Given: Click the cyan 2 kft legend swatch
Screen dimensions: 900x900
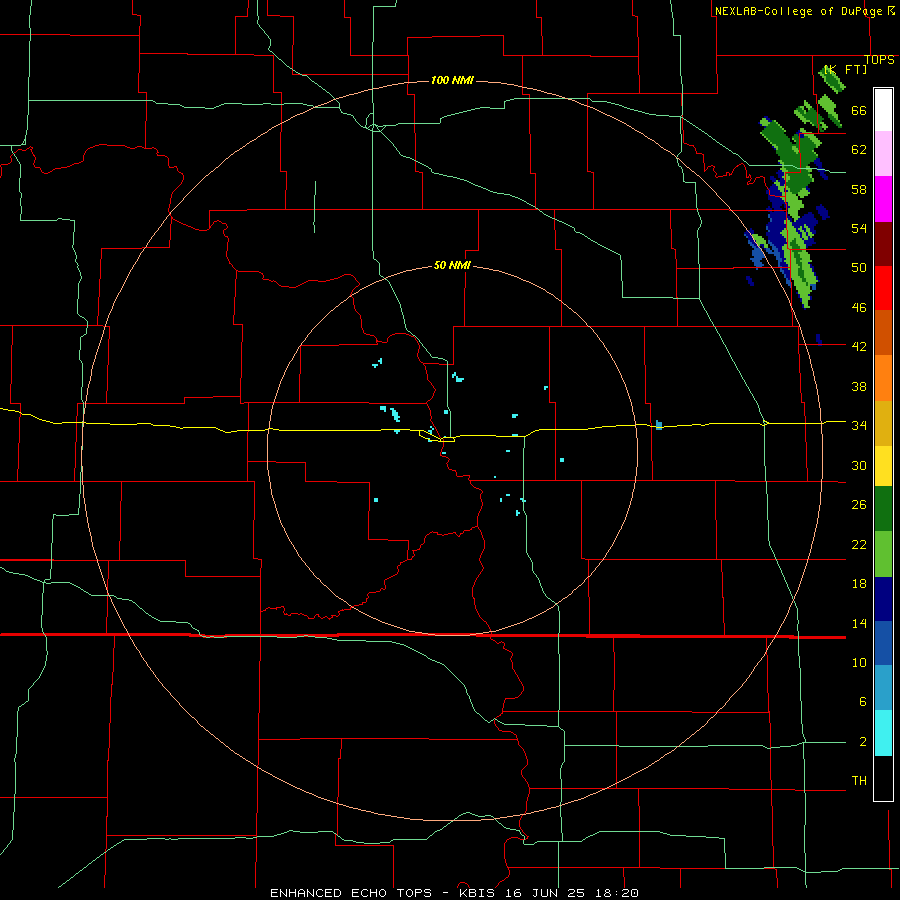Looking at the screenshot, I should coord(883,733).
